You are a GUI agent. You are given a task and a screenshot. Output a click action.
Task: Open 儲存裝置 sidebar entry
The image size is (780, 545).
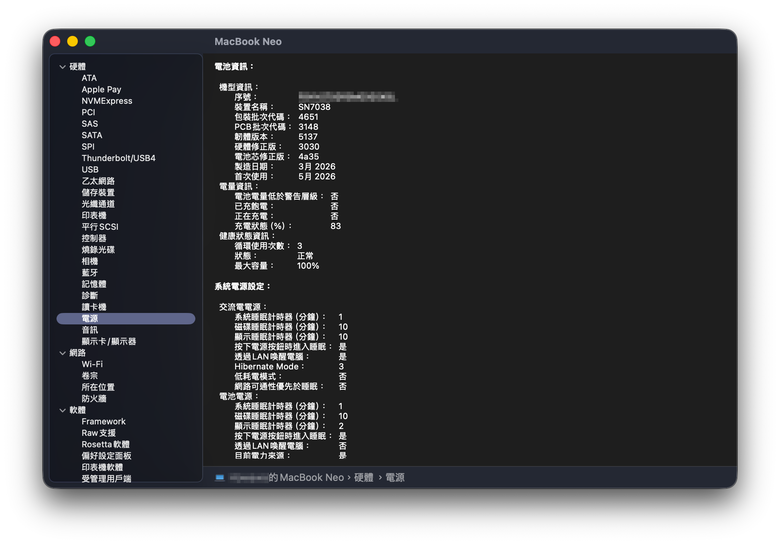pyautogui.click(x=98, y=192)
